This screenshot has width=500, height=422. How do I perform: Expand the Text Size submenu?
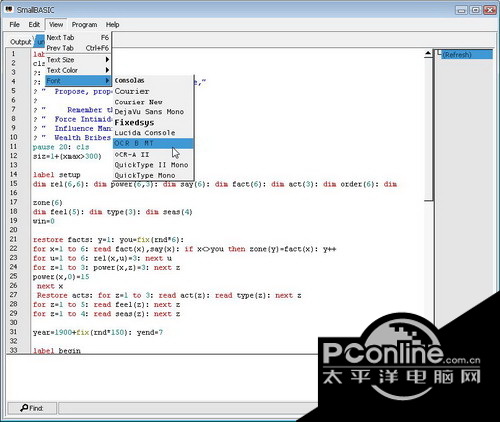[x=78, y=60]
